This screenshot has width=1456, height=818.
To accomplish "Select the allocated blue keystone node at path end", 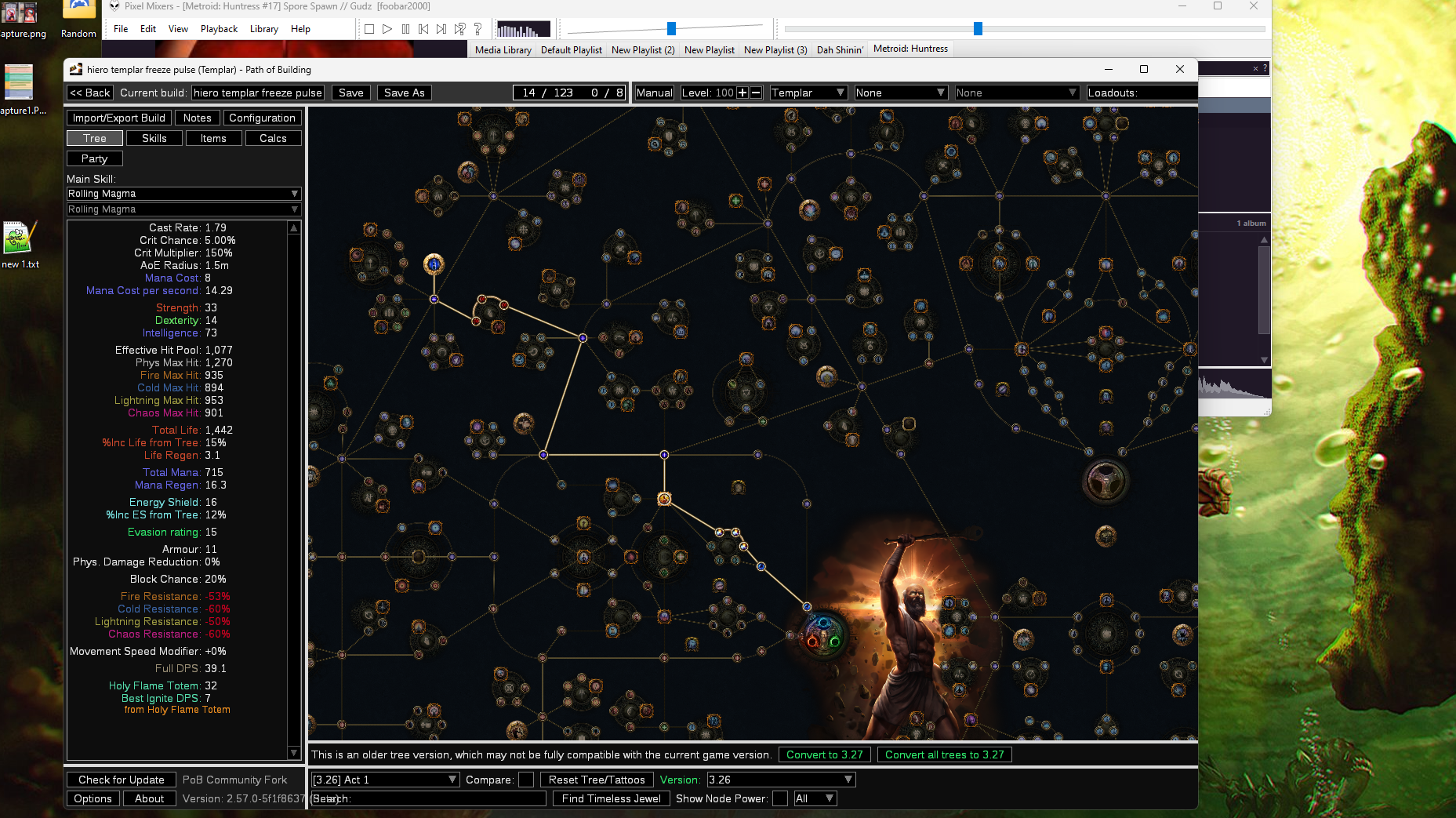I will (434, 264).
